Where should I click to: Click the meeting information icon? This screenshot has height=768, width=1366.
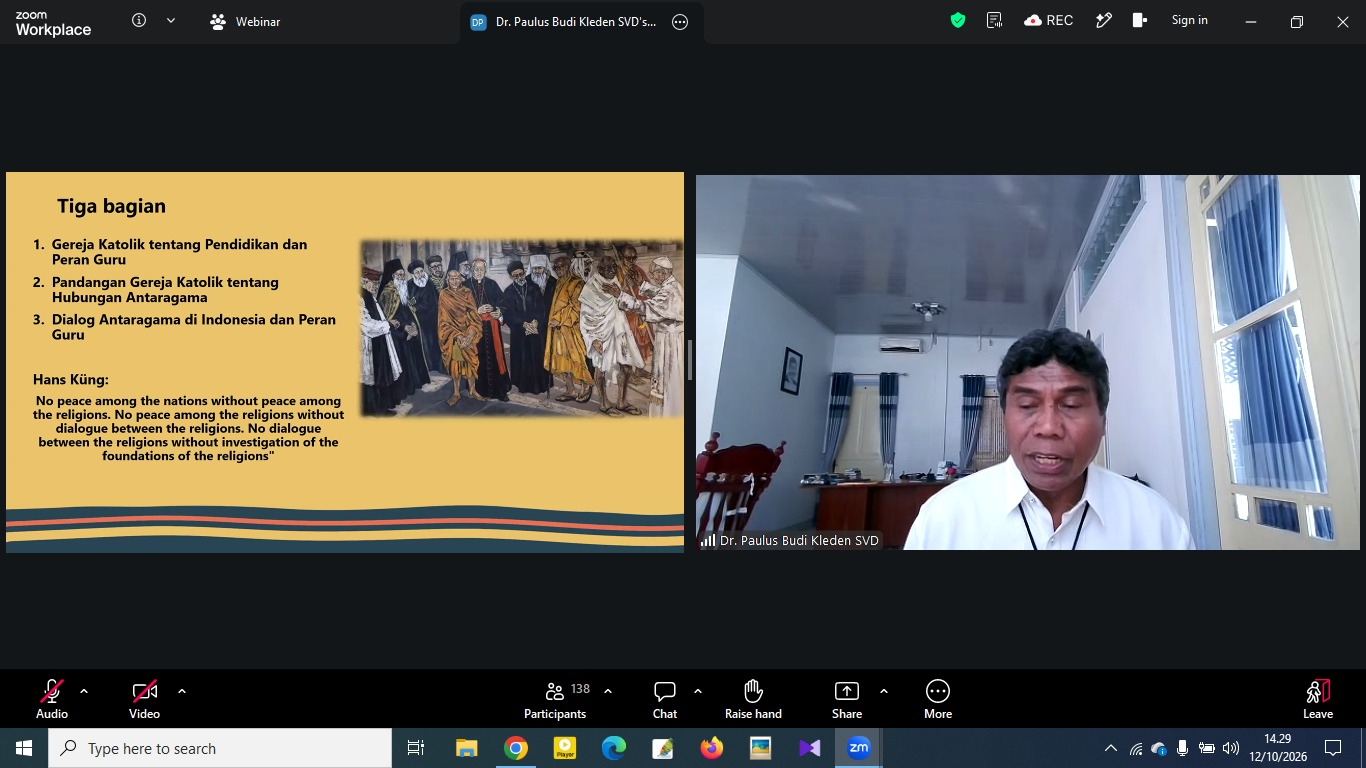coord(139,21)
